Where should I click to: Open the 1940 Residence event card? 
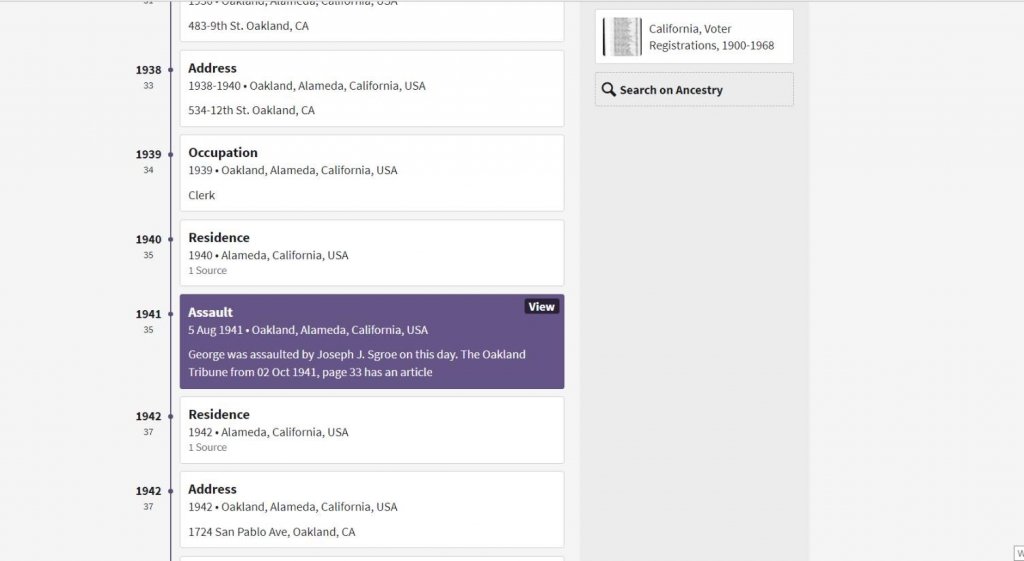click(371, 253)
